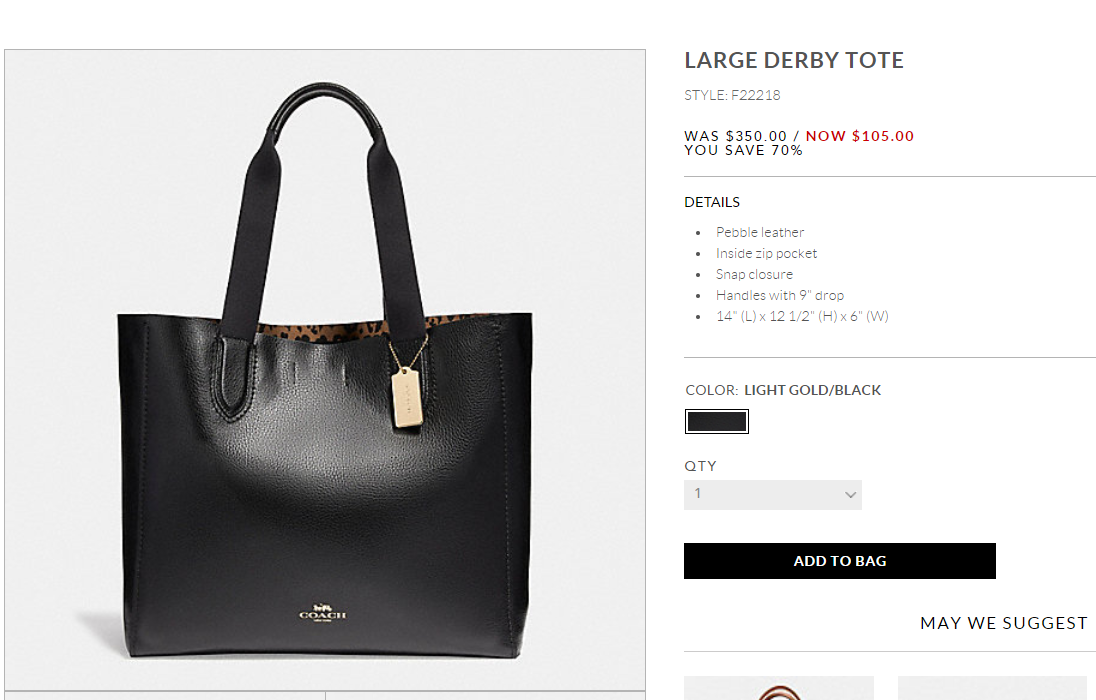Click the ADD TO BAG button
This screenshot has height=700, width=1096.
[839, 561]
